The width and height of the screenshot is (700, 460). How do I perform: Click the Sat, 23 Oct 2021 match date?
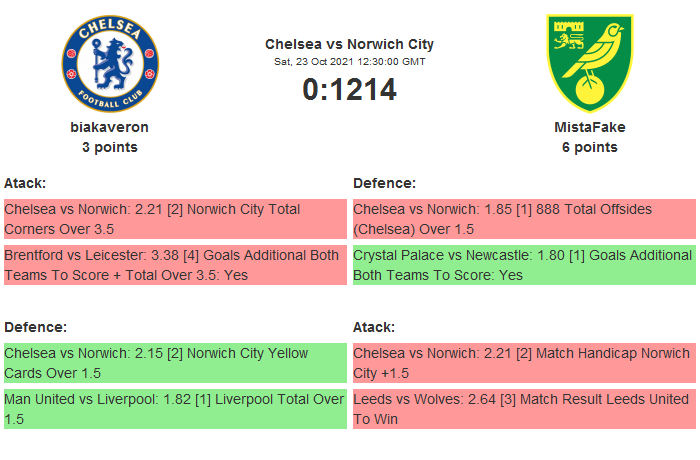point(349,62)
